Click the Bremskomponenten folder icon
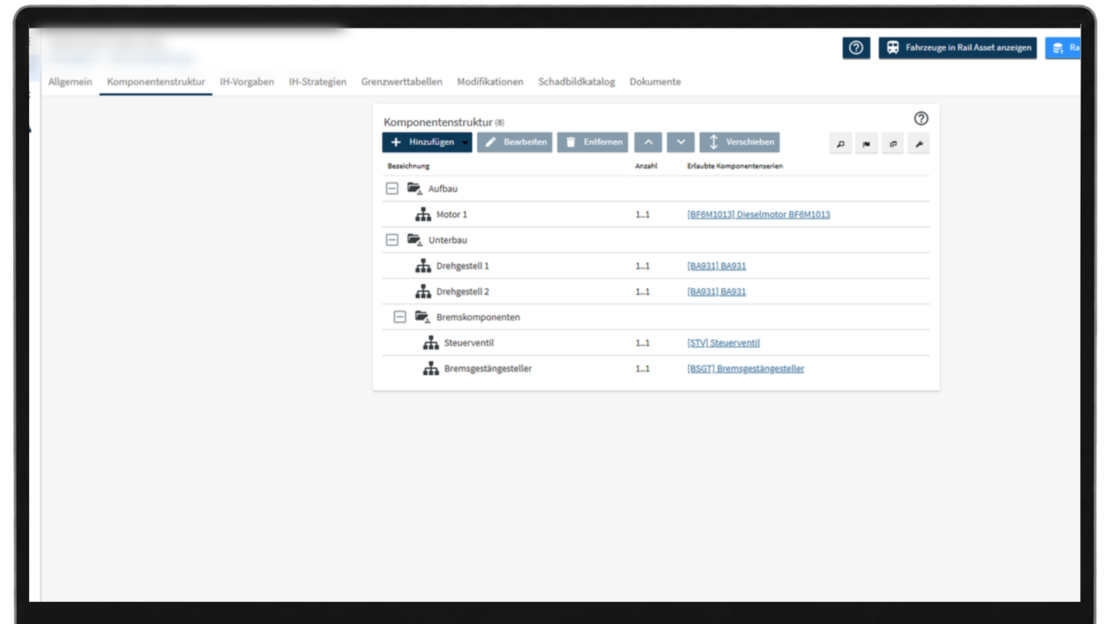The width and height of the screenshot is (1110, 624). pyautogui.click(x=422, y=317)
